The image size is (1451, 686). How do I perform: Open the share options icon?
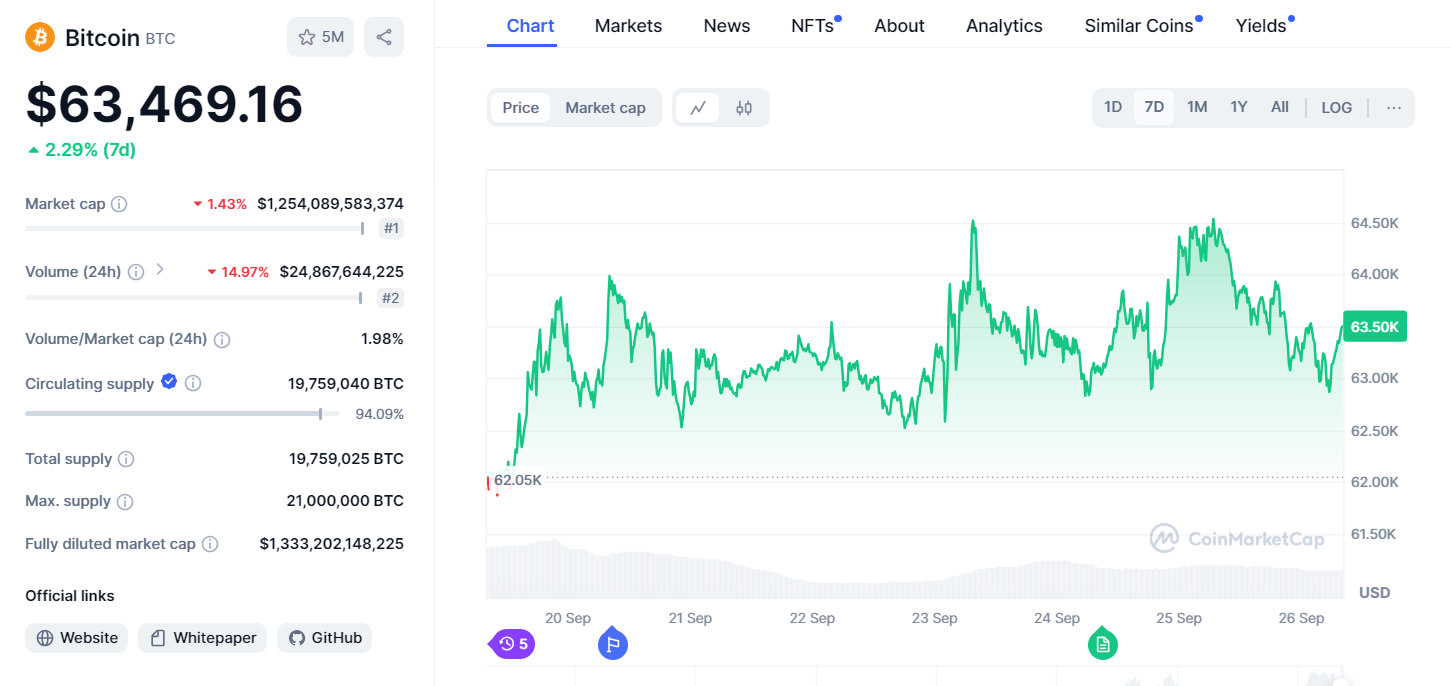(x=384, y=35)
